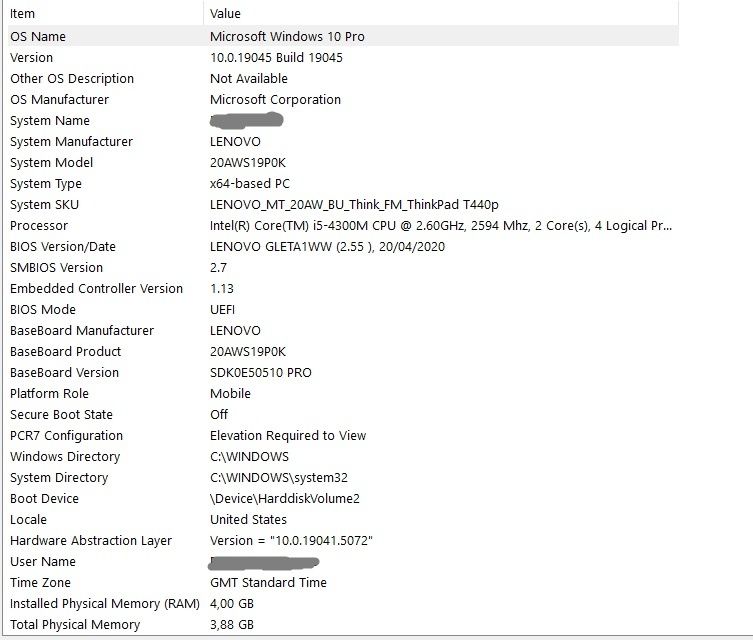Viewport: 753px width, 640px height.
Task: Click the x64-based PC value
Action: pos(250,184)
